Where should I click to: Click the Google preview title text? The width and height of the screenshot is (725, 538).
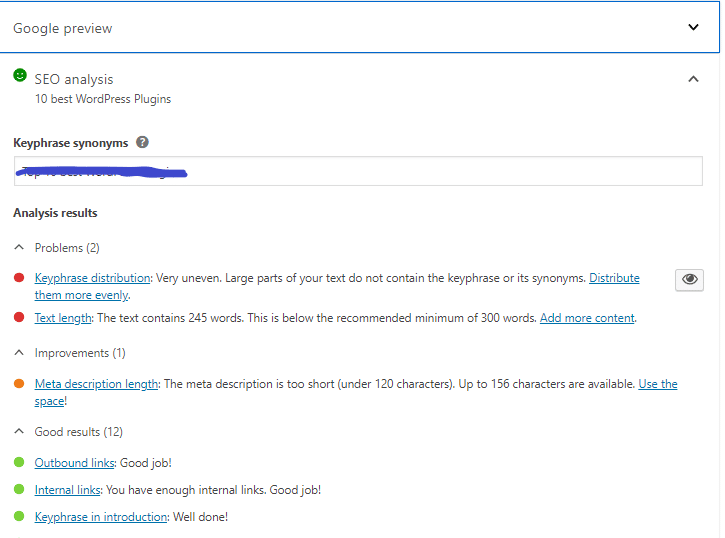(63, 28)
